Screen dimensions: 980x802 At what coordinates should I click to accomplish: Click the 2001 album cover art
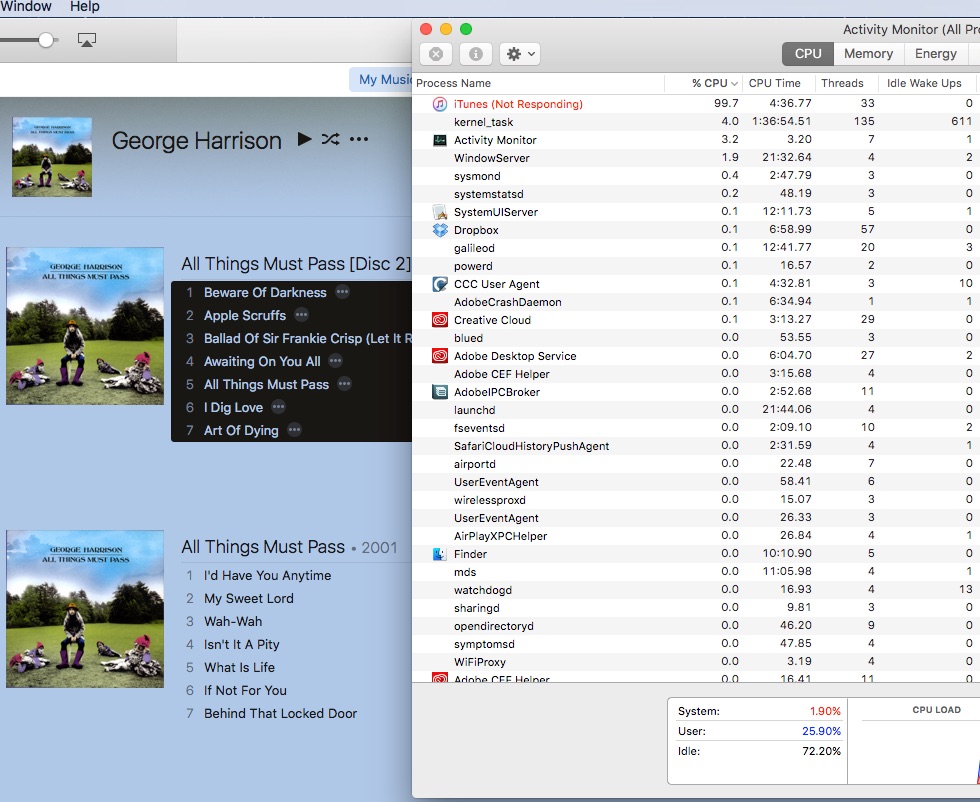85,609
